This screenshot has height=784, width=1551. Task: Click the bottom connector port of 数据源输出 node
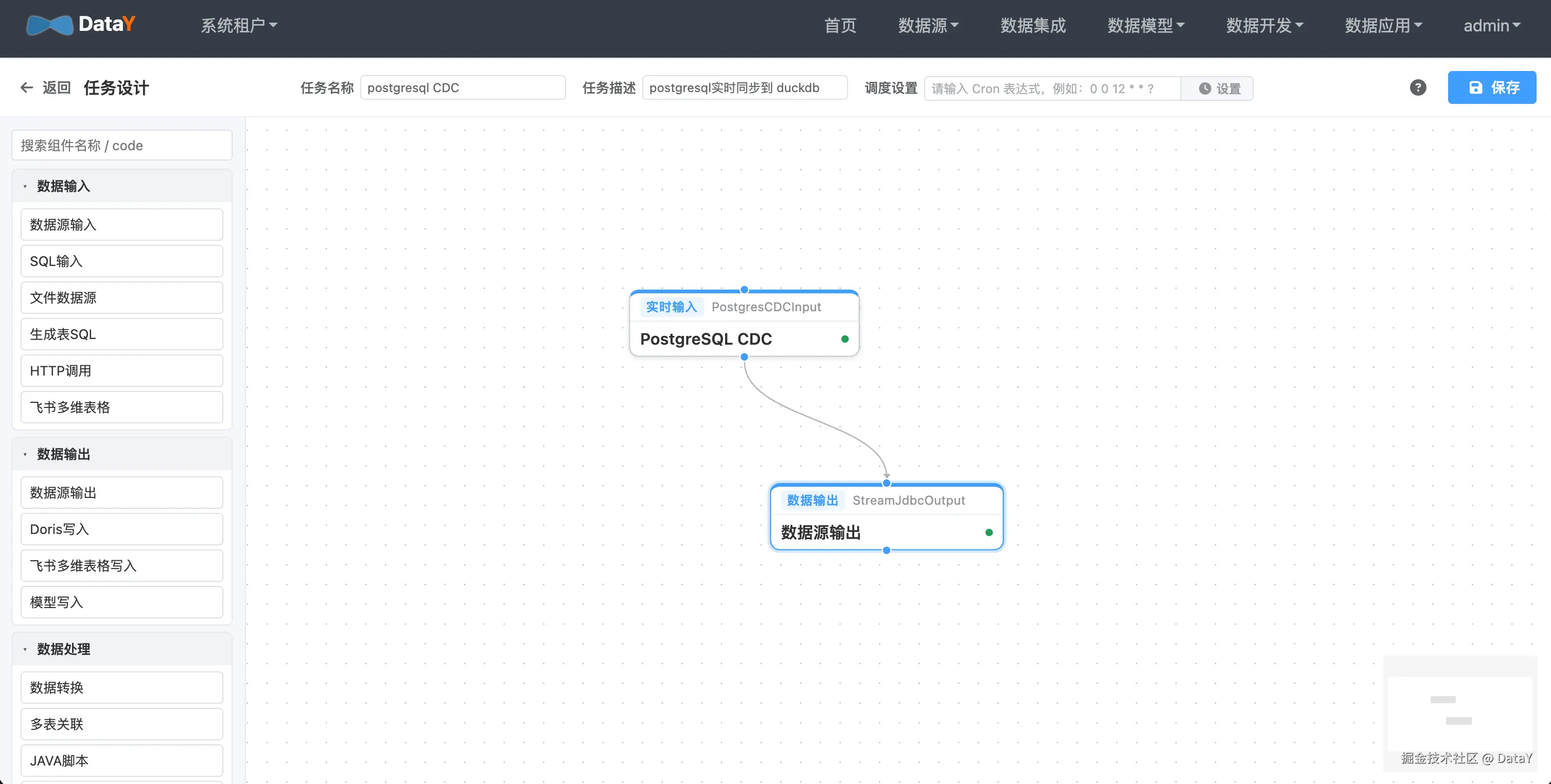(x=886, y=550)
